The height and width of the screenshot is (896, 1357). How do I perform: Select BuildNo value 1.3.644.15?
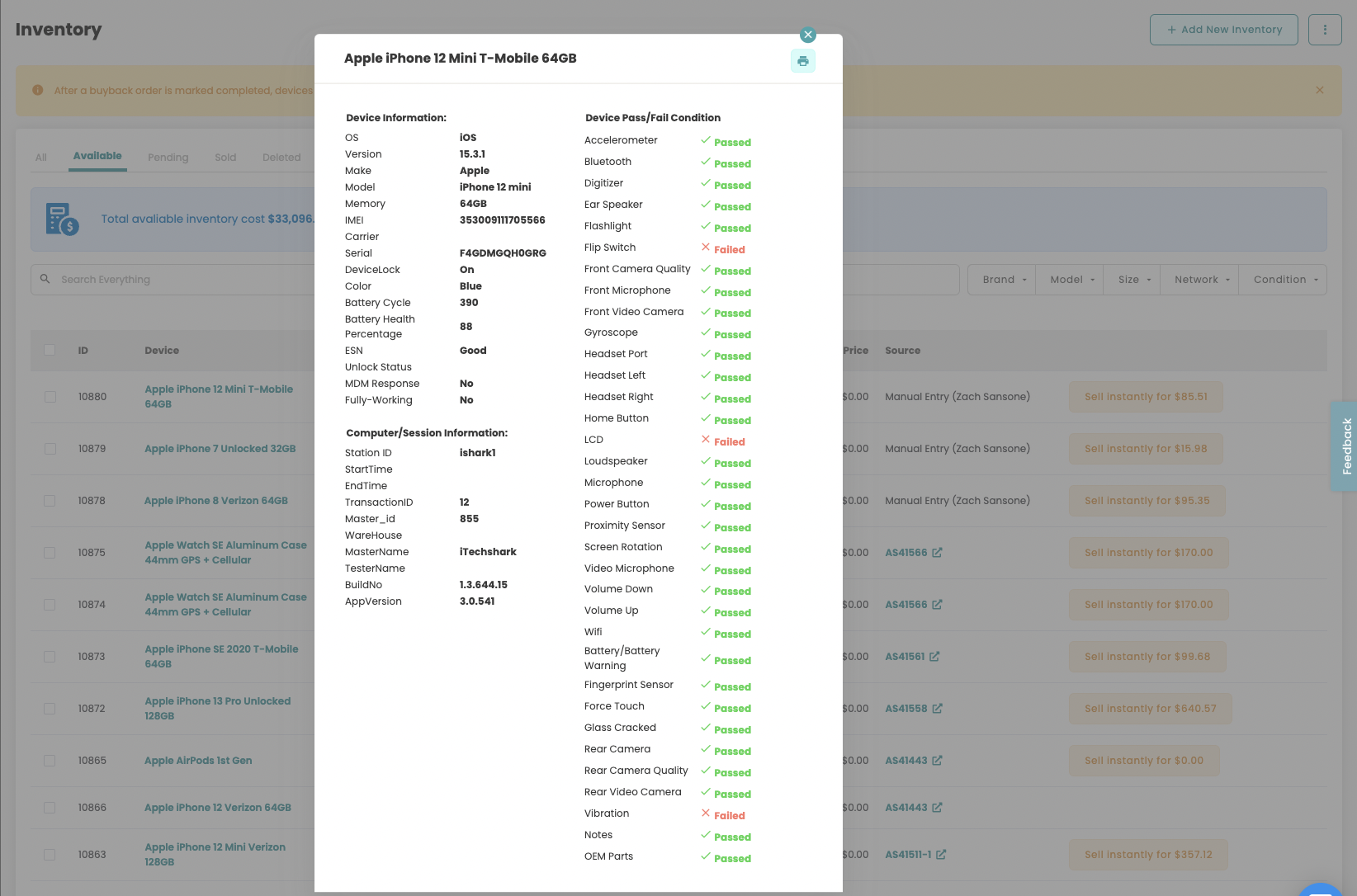tap(484, 585)
